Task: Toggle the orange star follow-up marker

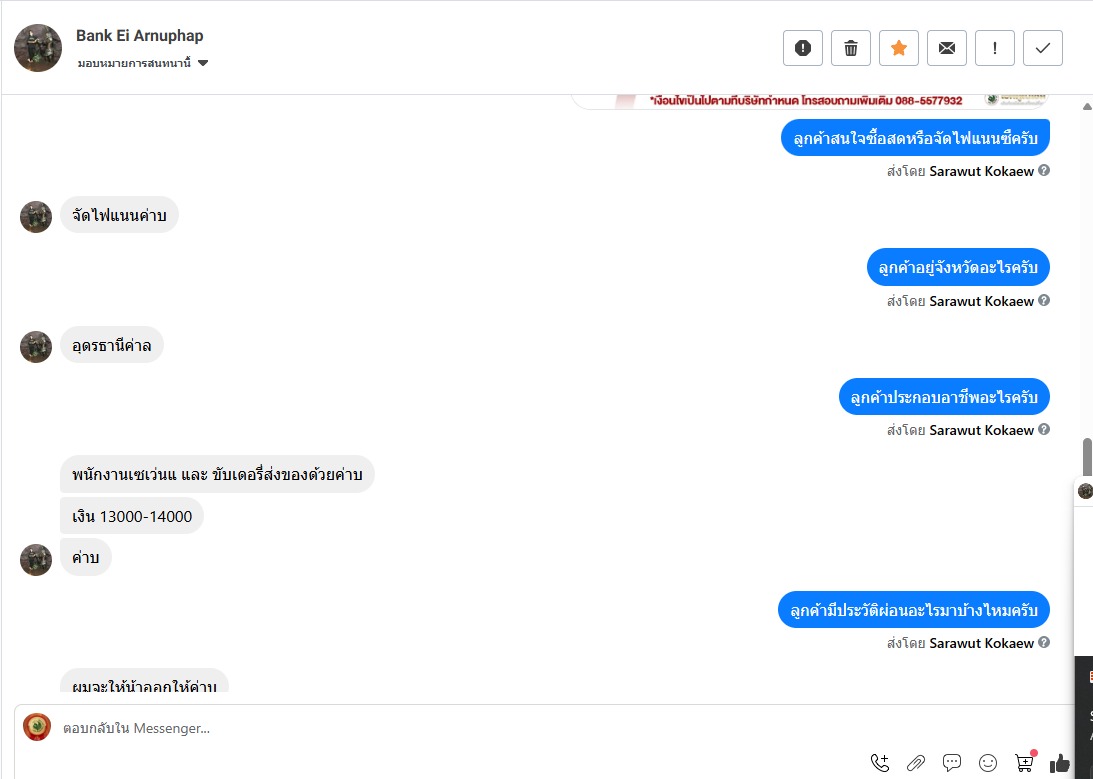Action: (x=899, y=48)
